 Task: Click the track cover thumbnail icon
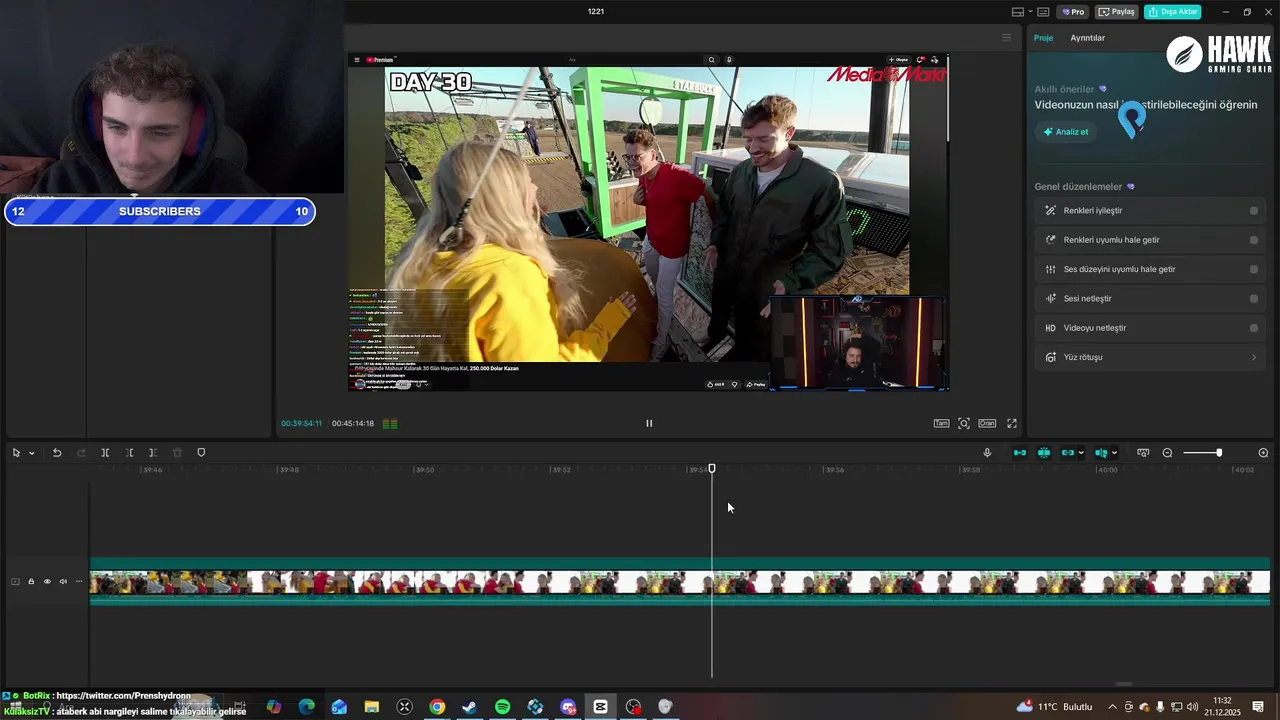point(15,581)
